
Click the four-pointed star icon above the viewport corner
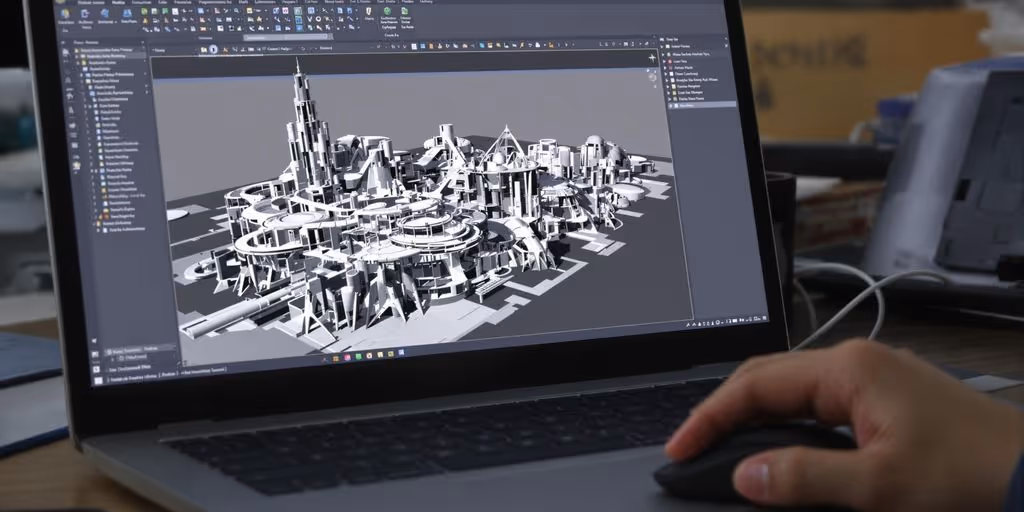click(652, 58)
